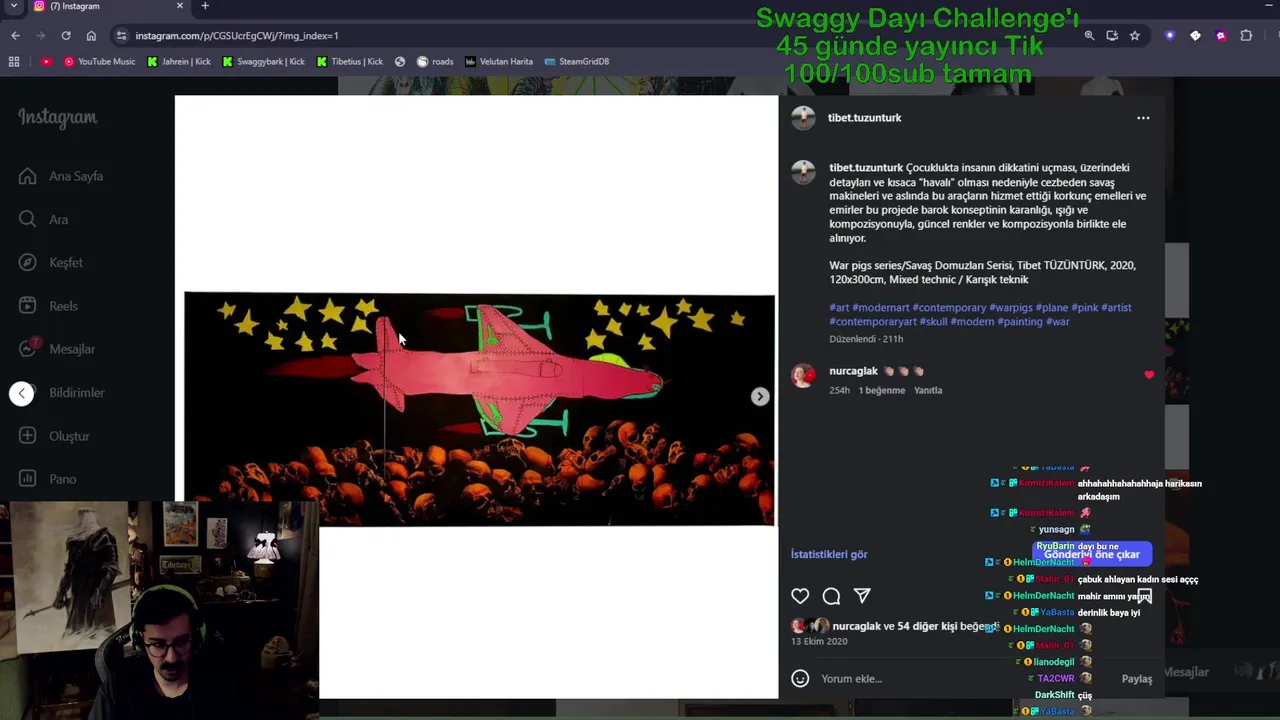Image resolution: width=1280 pixels, height=720 pixels.
Task: Open the roads bookmark
Action: click(x=435, y=61)
